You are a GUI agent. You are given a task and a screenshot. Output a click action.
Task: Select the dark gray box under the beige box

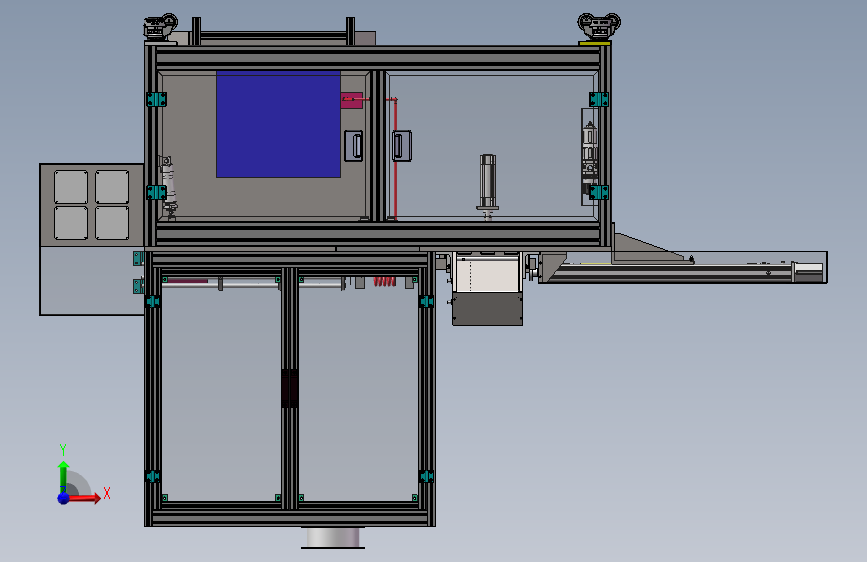tap(487, 310)
